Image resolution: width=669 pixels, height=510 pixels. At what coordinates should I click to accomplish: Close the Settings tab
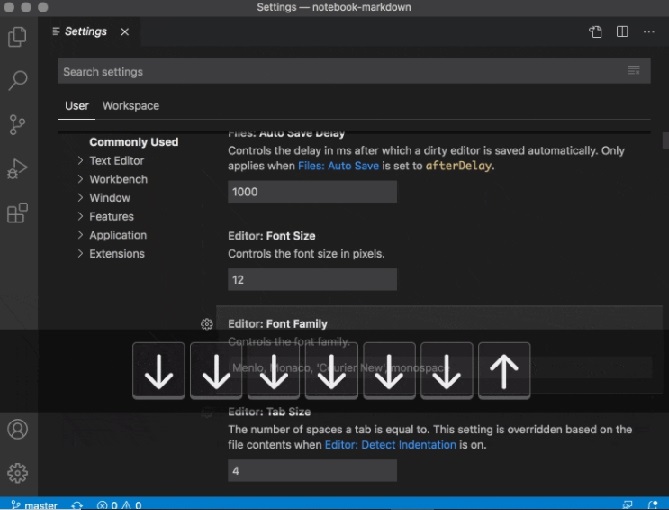pos(125,32)
